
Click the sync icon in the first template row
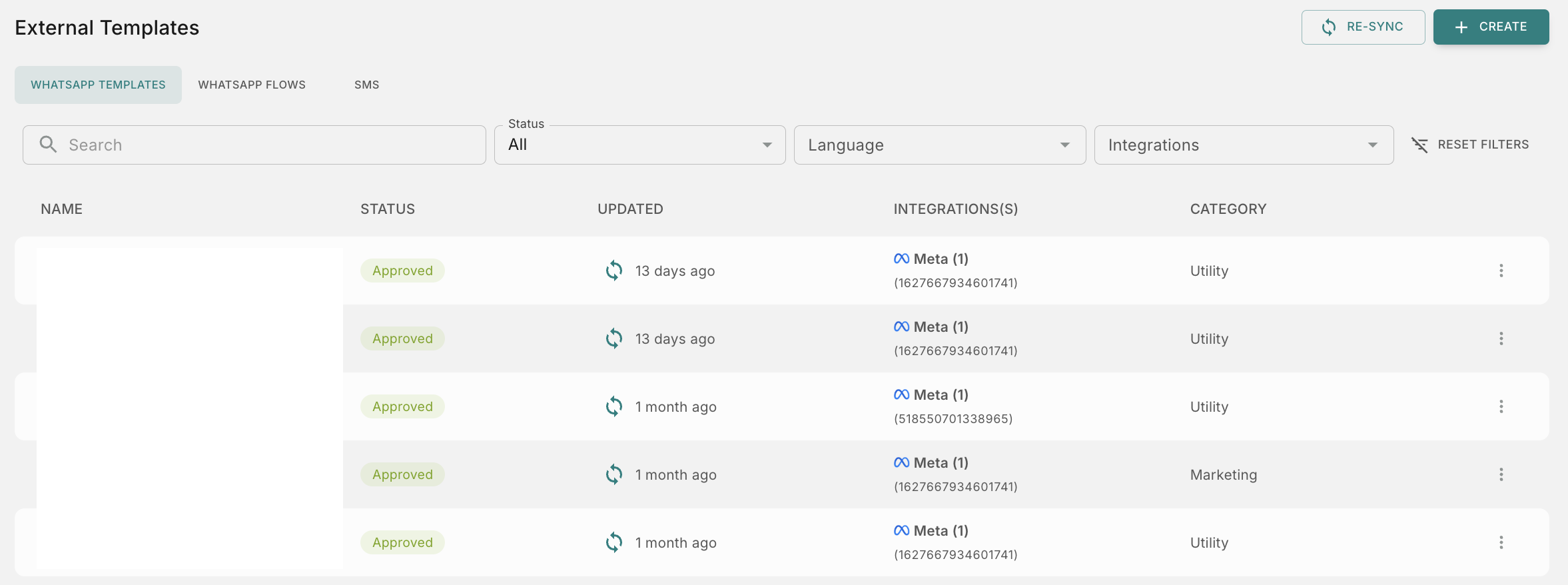pyautogui.click(x=613, y=271)
